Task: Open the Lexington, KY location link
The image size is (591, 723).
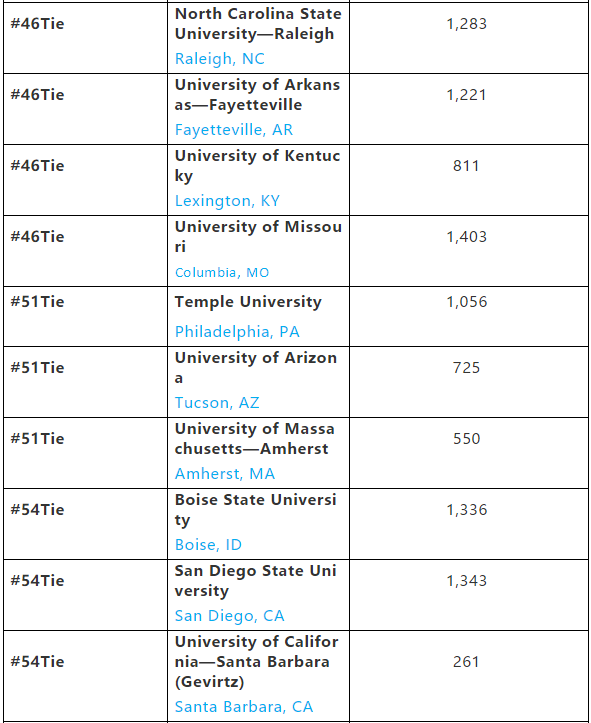Action: tap(227, 201)
